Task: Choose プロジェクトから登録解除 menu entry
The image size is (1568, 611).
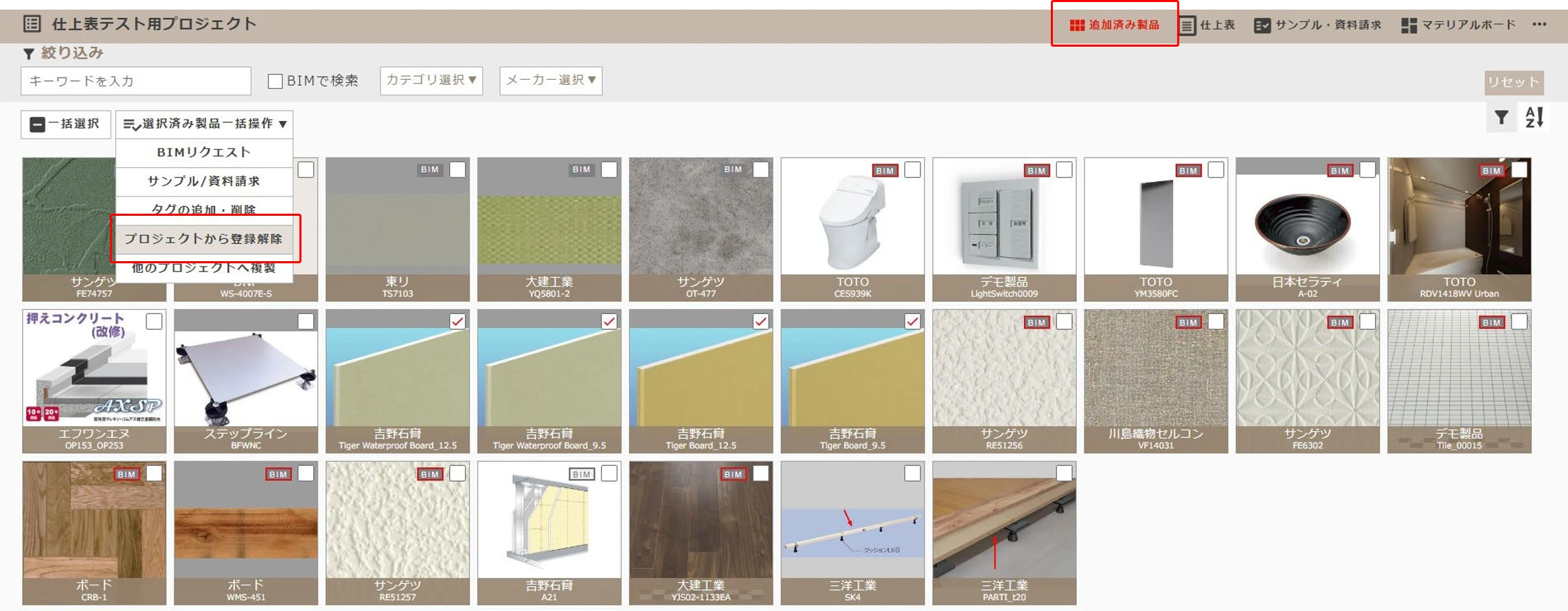Action: coord(204,239)
